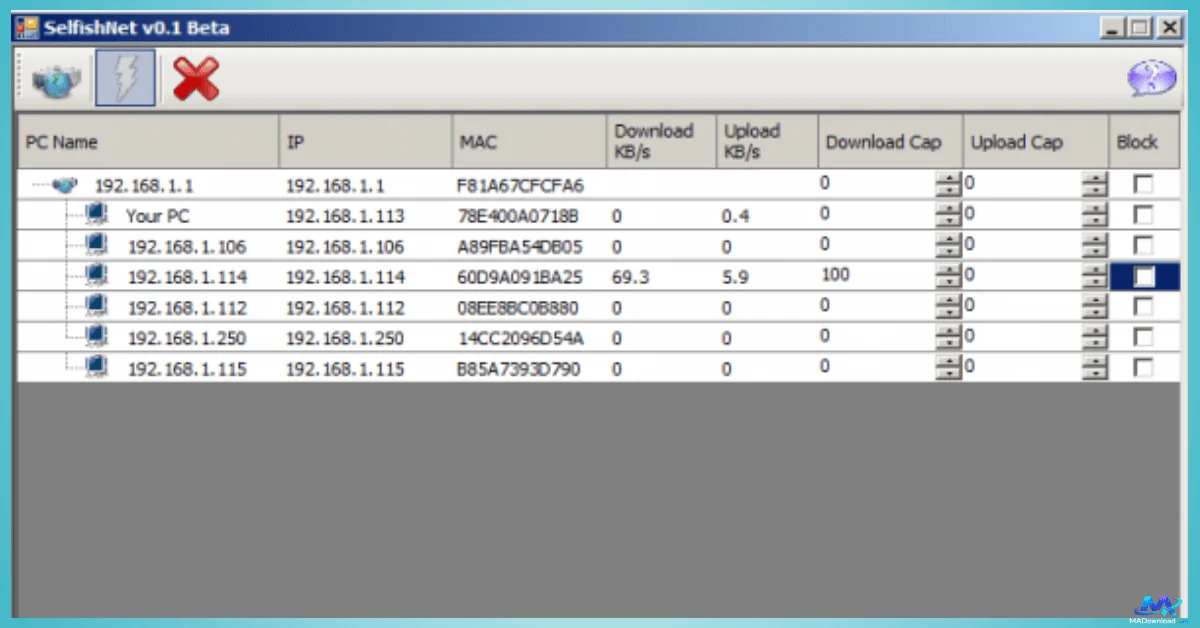Click the computer icon for 192.168.1.250

pyautogui.click(x=97, y=337)
